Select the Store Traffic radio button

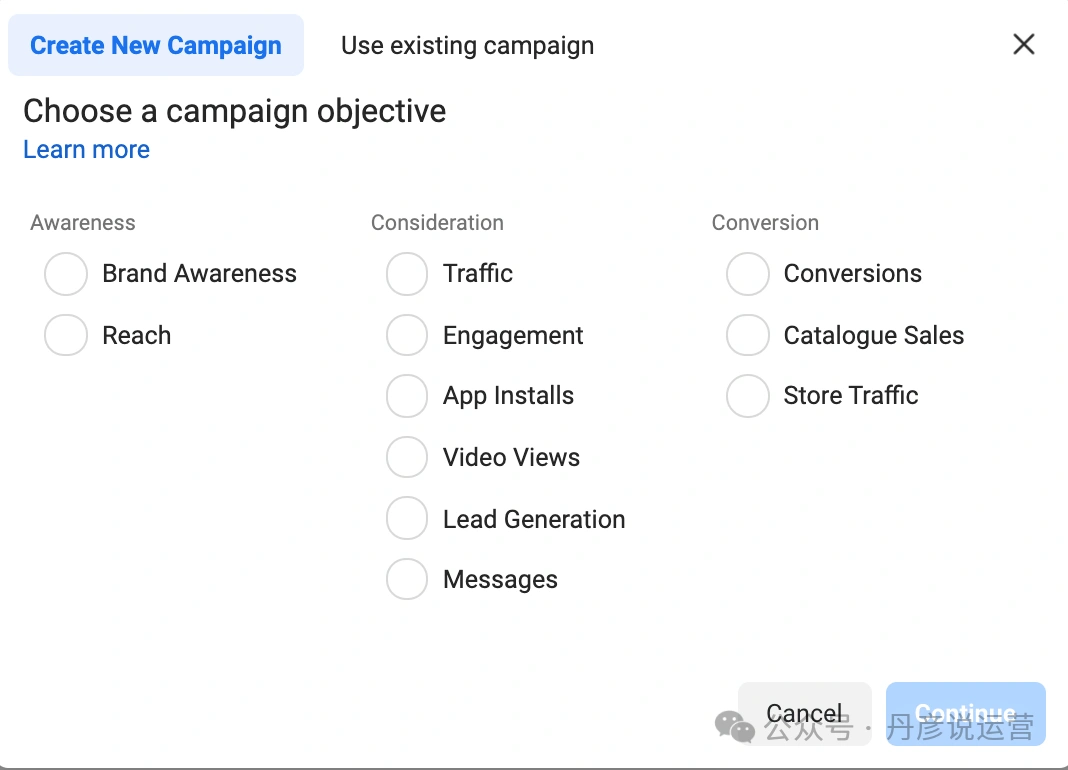click(x=747, y=396)
